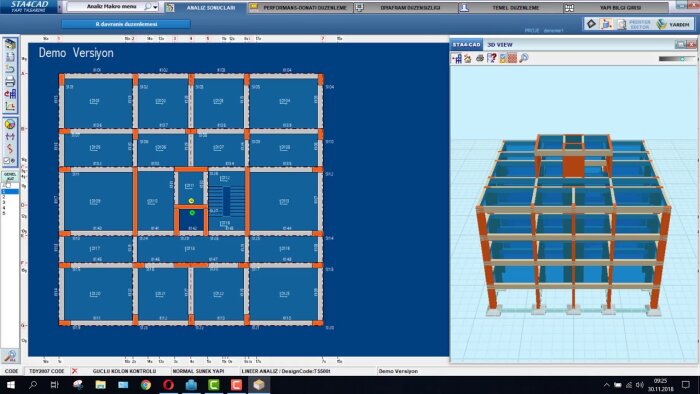The width and height of the screenshot is (700, 394).
Task: Toggle the checkbox at left toolbar bottom
Action: coord(6,161)
